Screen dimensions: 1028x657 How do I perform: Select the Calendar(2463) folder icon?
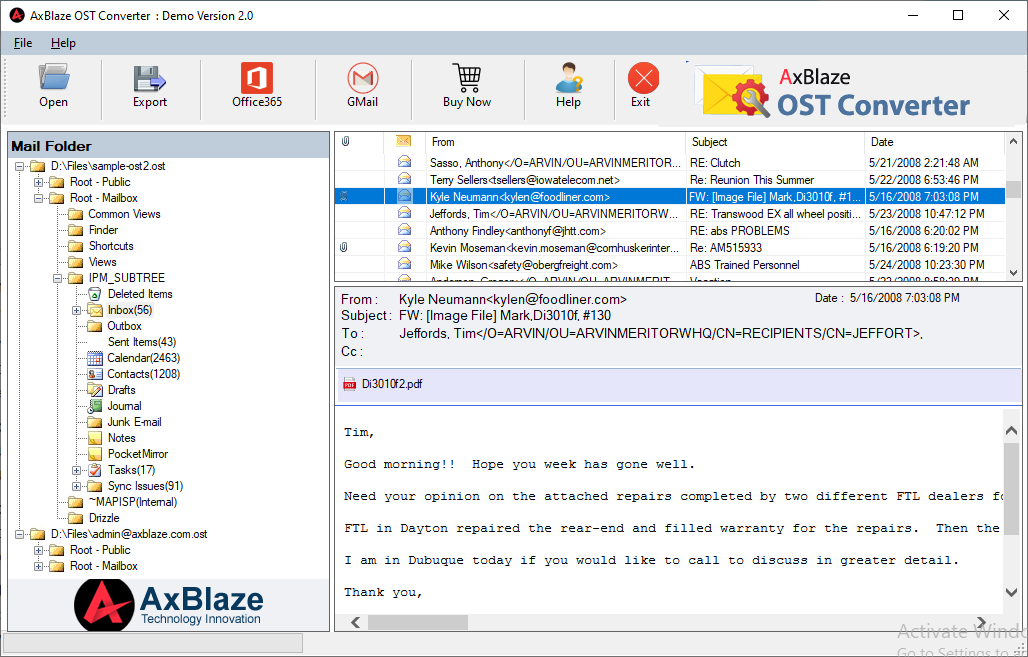click(x=95, y=358)
